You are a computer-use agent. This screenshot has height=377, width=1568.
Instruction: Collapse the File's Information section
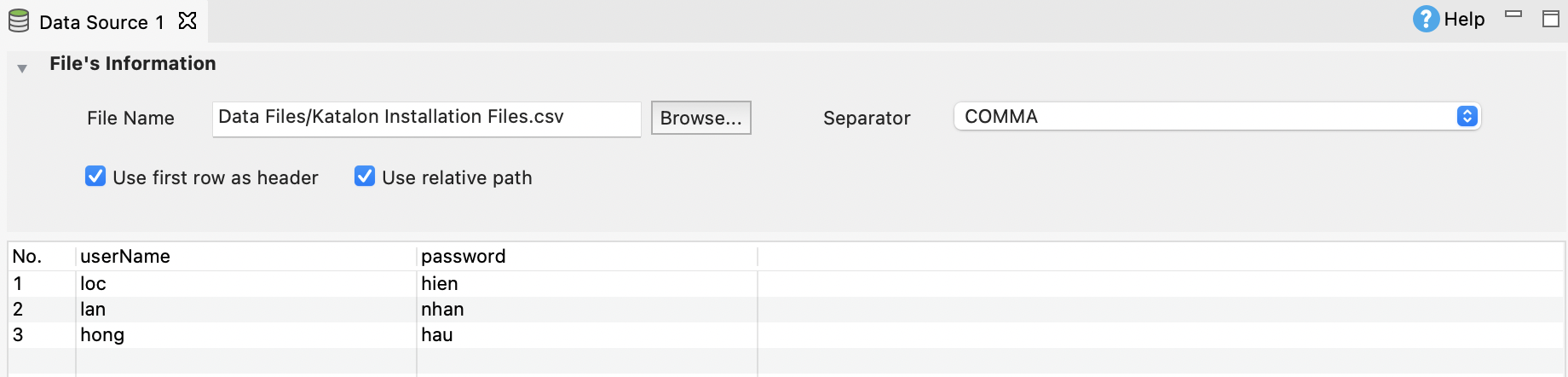coord(22,68)
